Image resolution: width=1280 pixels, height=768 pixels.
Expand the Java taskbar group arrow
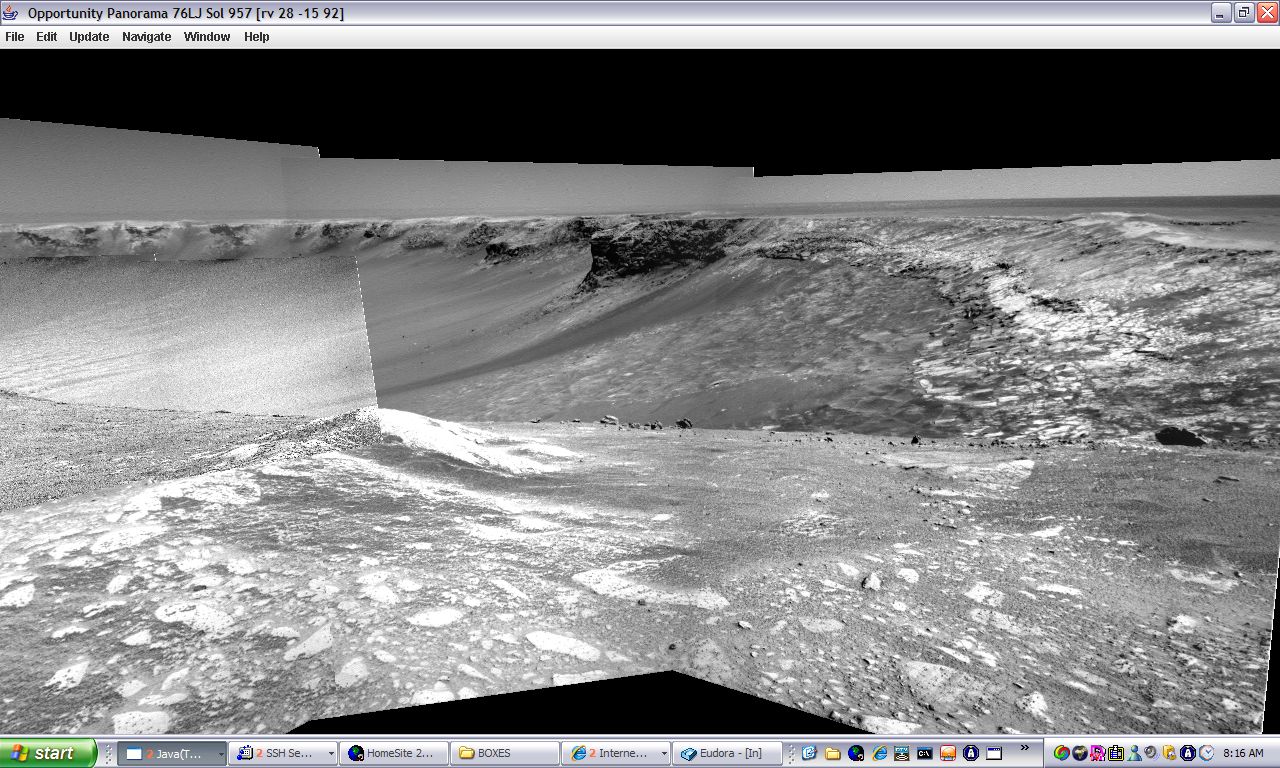click(x=219, y=754)
